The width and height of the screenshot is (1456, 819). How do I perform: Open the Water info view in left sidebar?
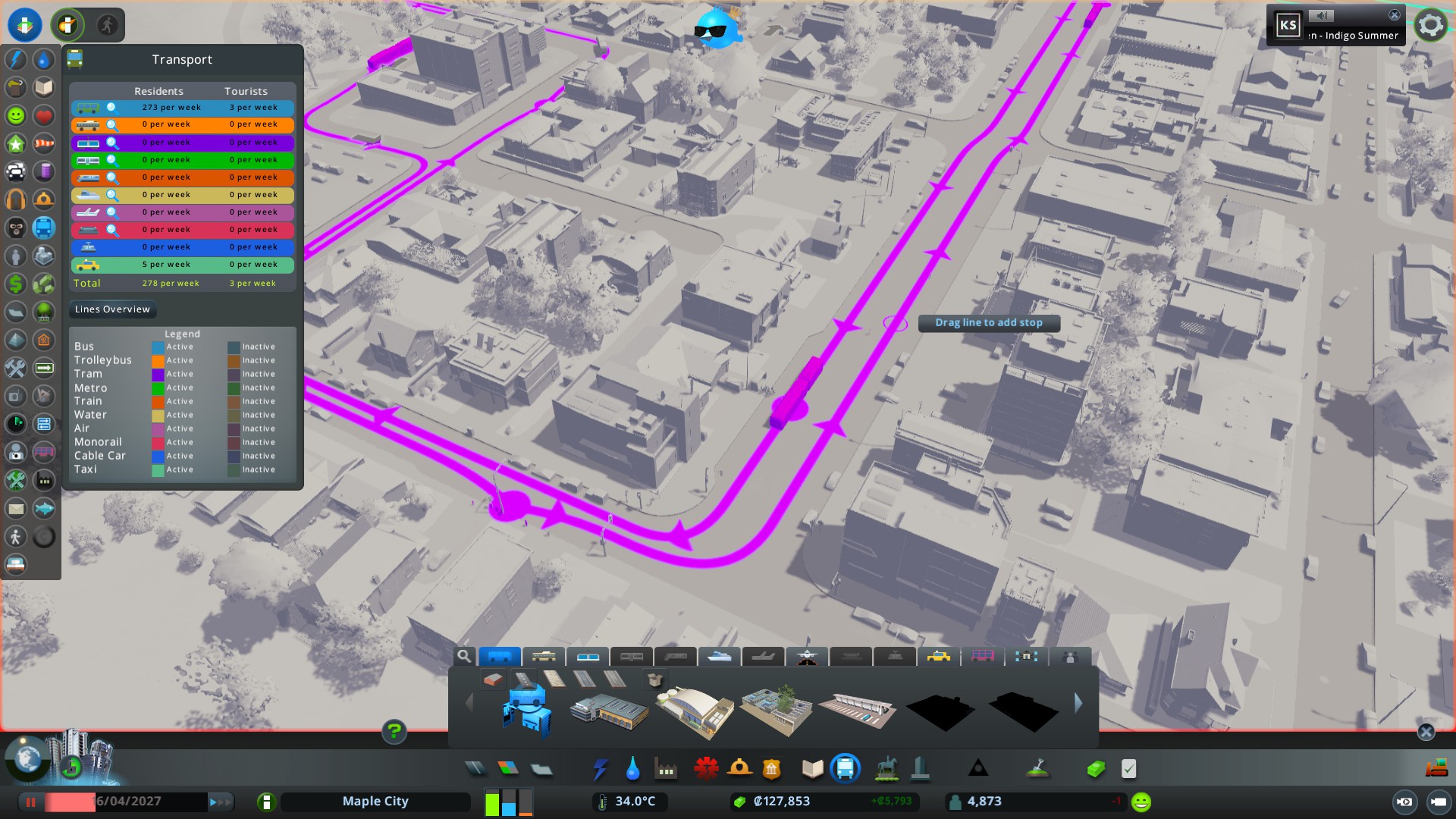(x=44, y=58)
